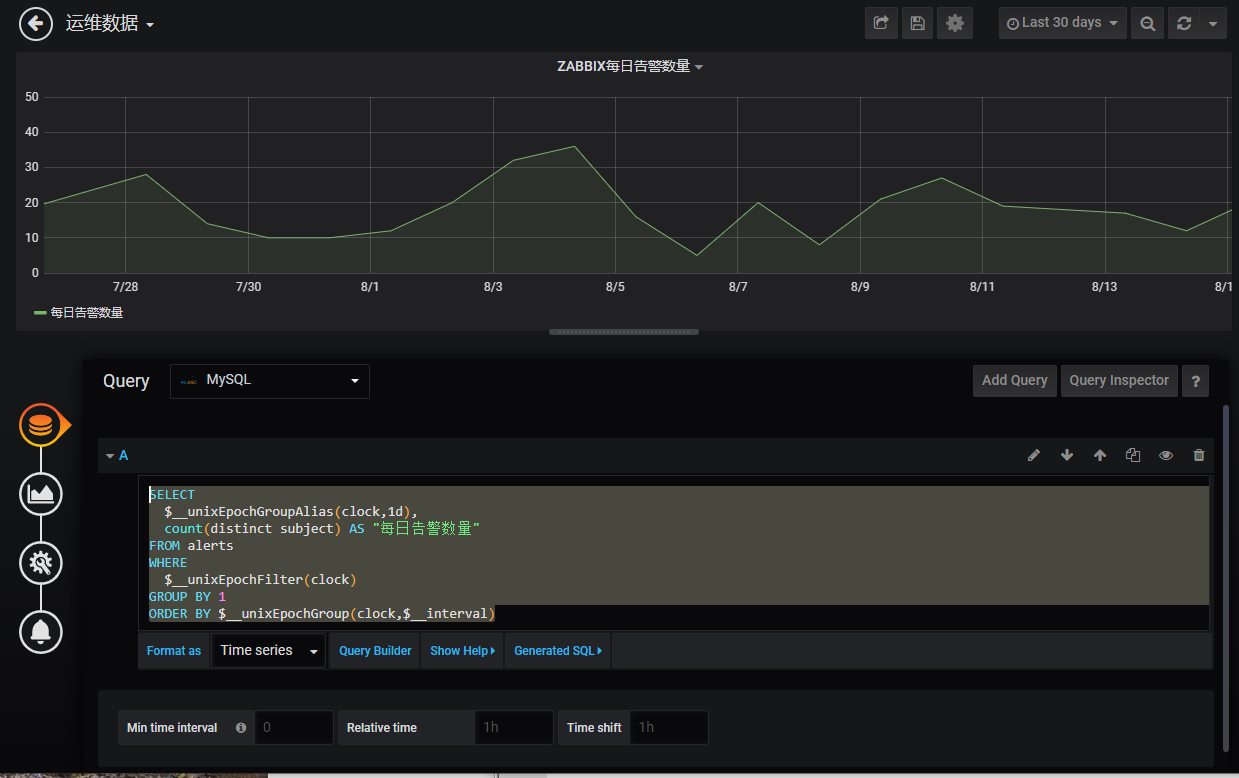Screen dimensions: 1239x778
Task: Click inside the SQL editor text
Action: point(674,553)
